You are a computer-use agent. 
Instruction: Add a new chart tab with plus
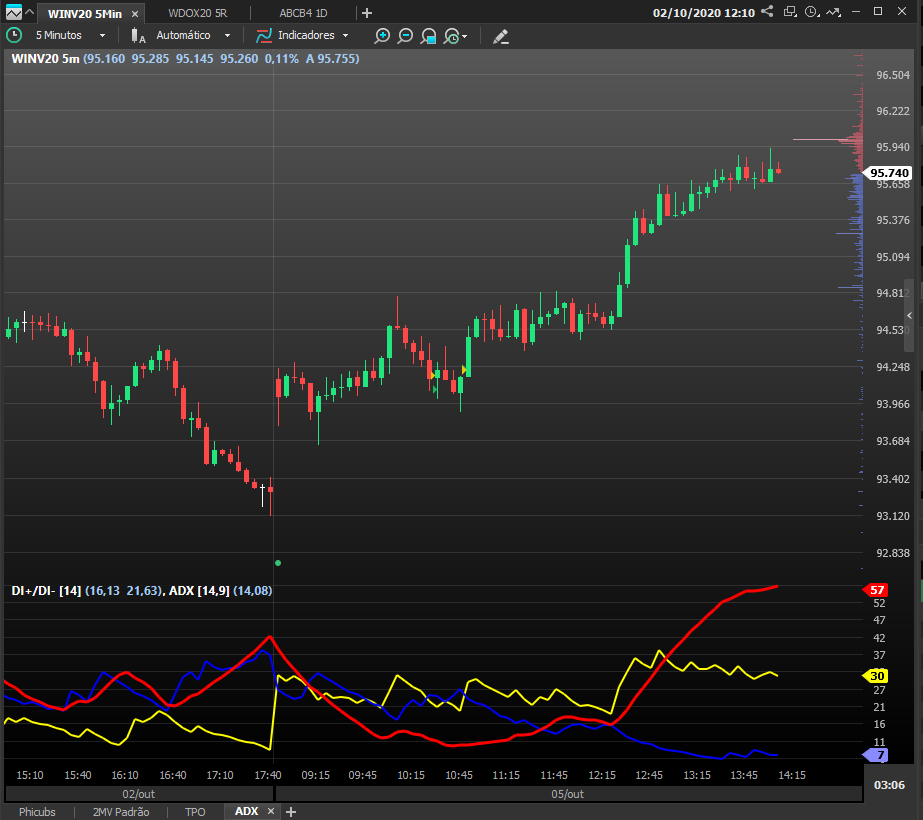click(367, 13)
